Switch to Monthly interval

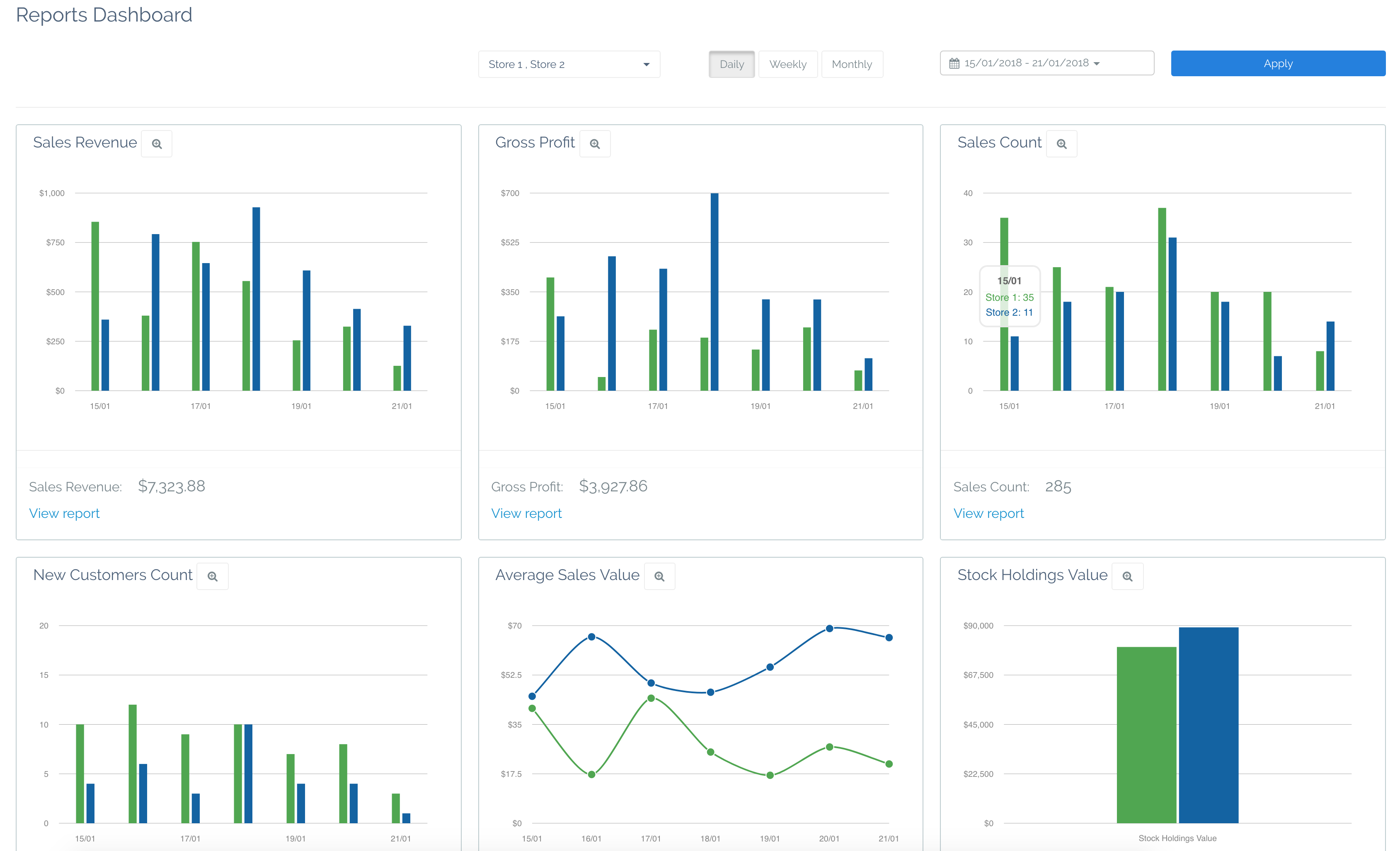(852, 64)
